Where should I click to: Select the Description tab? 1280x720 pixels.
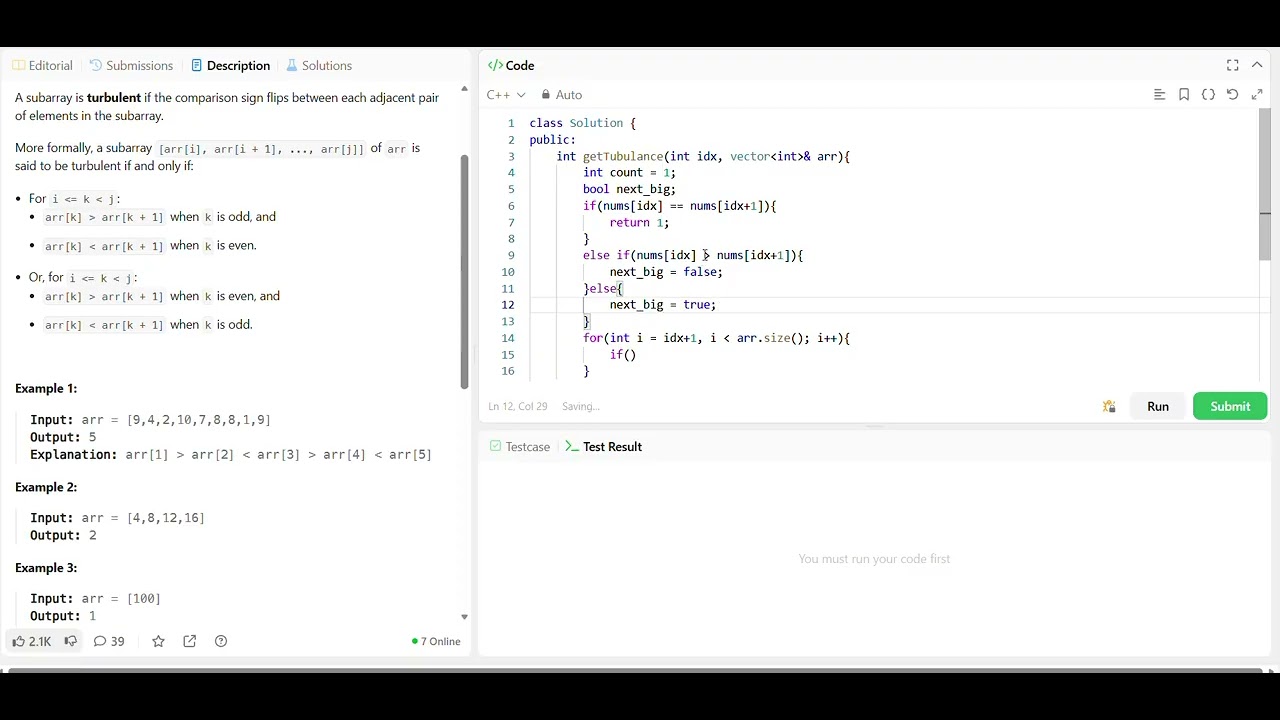click(x=230, y=65)
